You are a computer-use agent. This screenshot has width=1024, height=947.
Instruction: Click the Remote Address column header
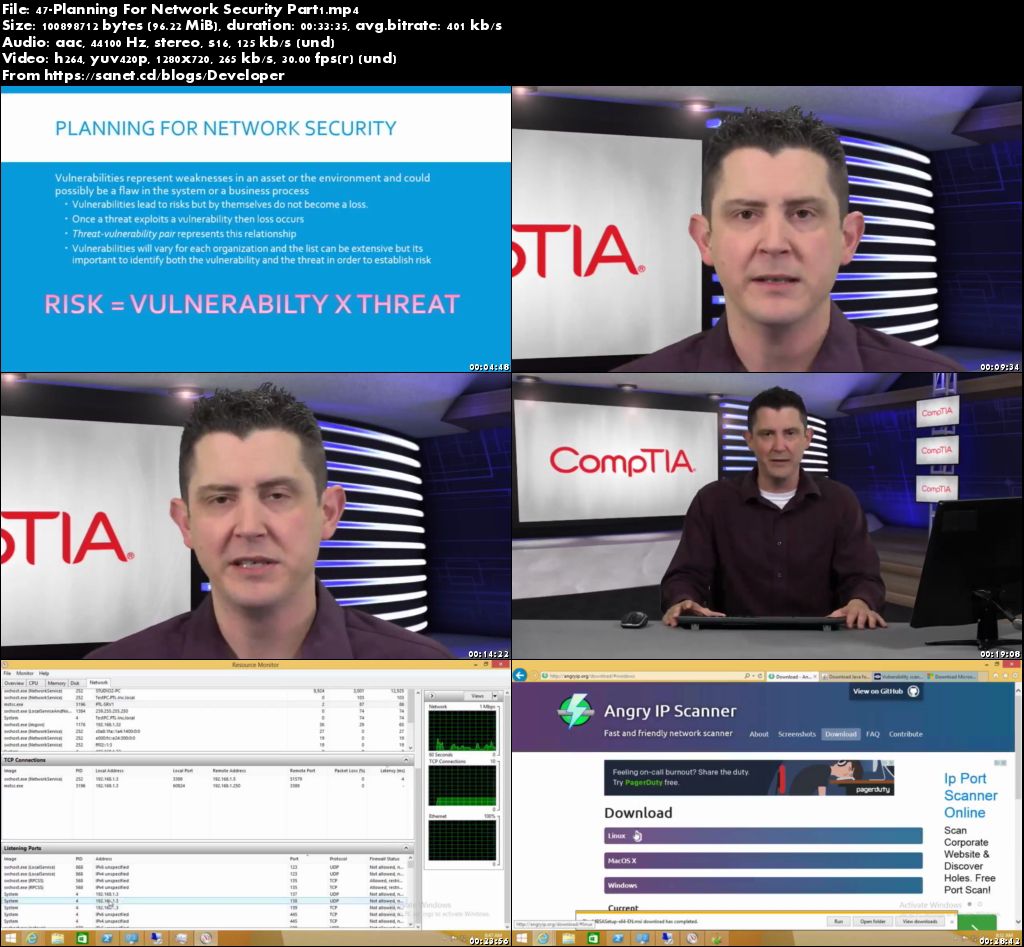[x=229, y=771]
